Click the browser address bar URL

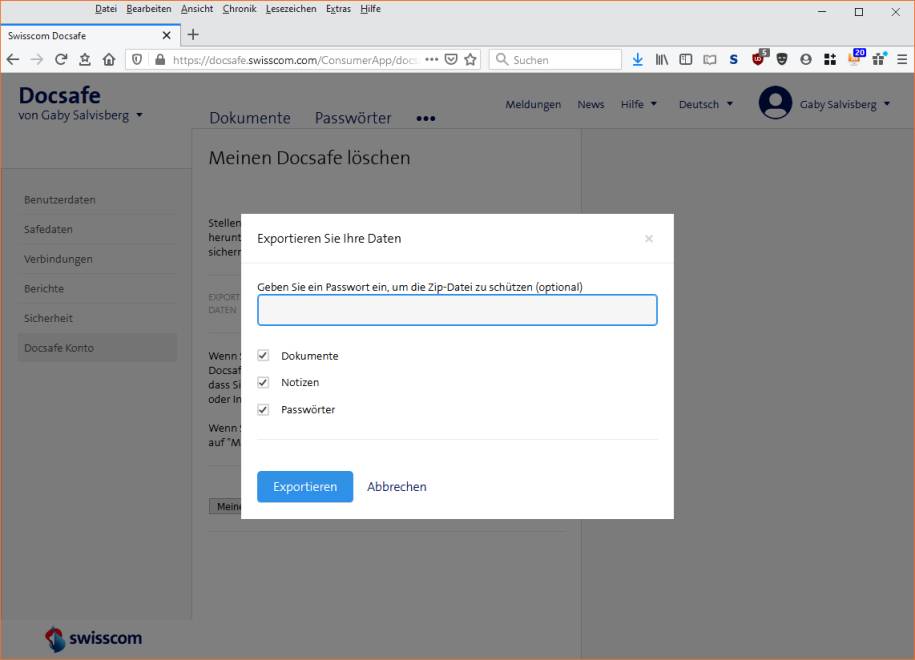pos(295,60)
